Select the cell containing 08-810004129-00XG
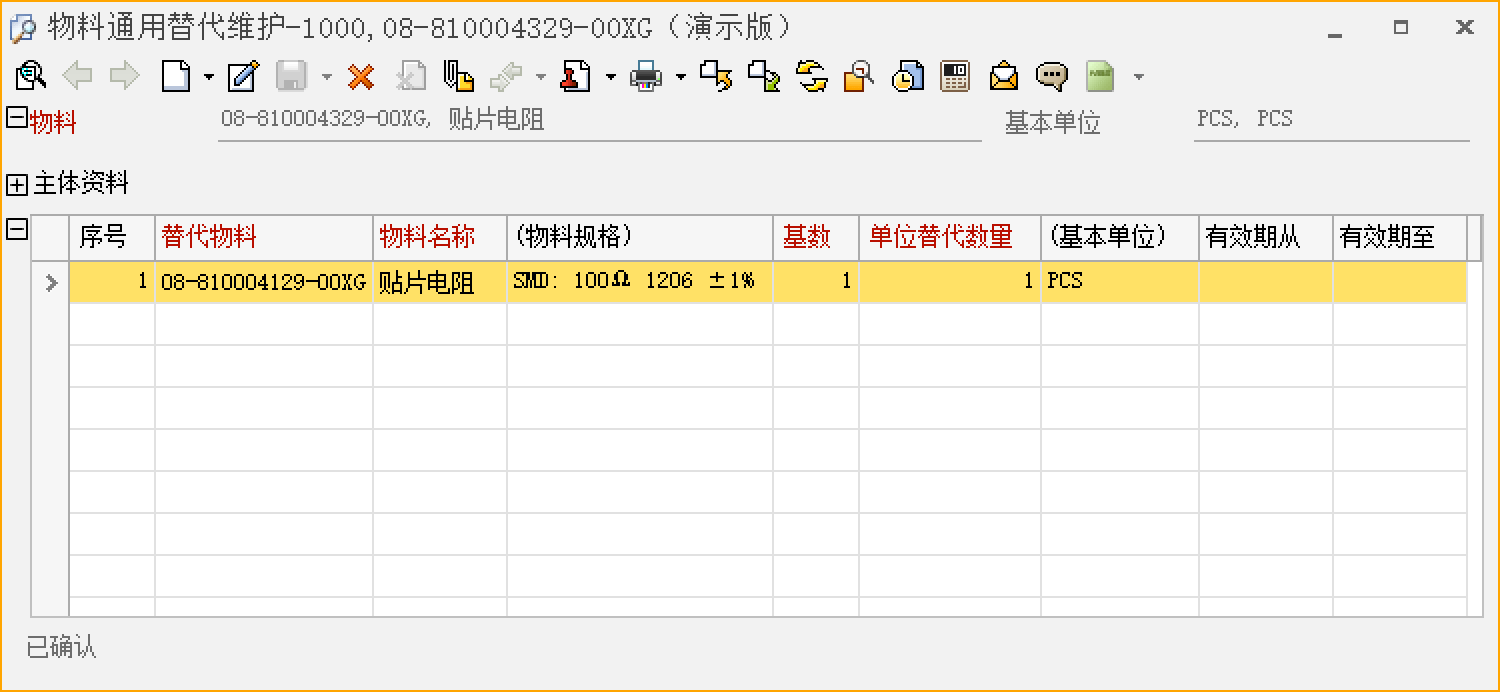 pyautogui.click(x=263, y=282)
